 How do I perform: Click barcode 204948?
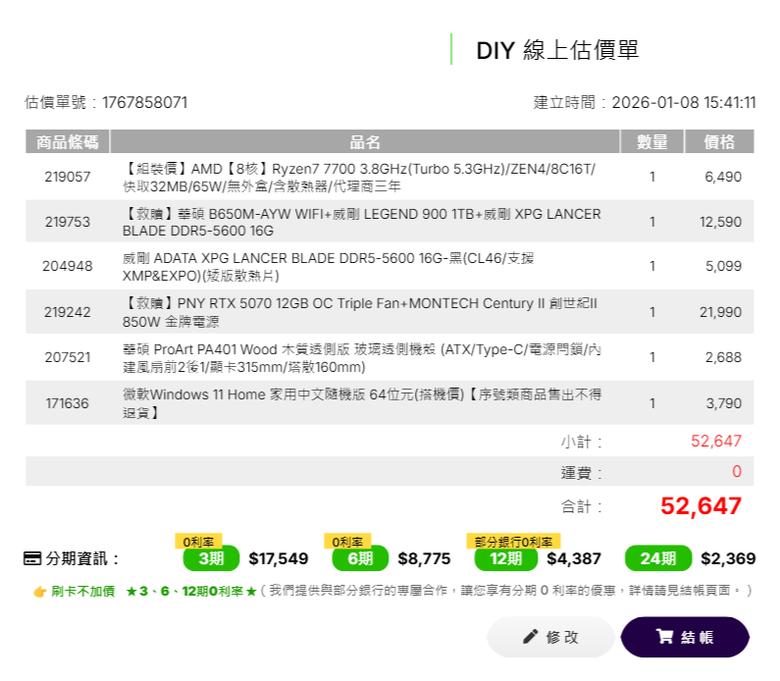(x=68, y=266)
